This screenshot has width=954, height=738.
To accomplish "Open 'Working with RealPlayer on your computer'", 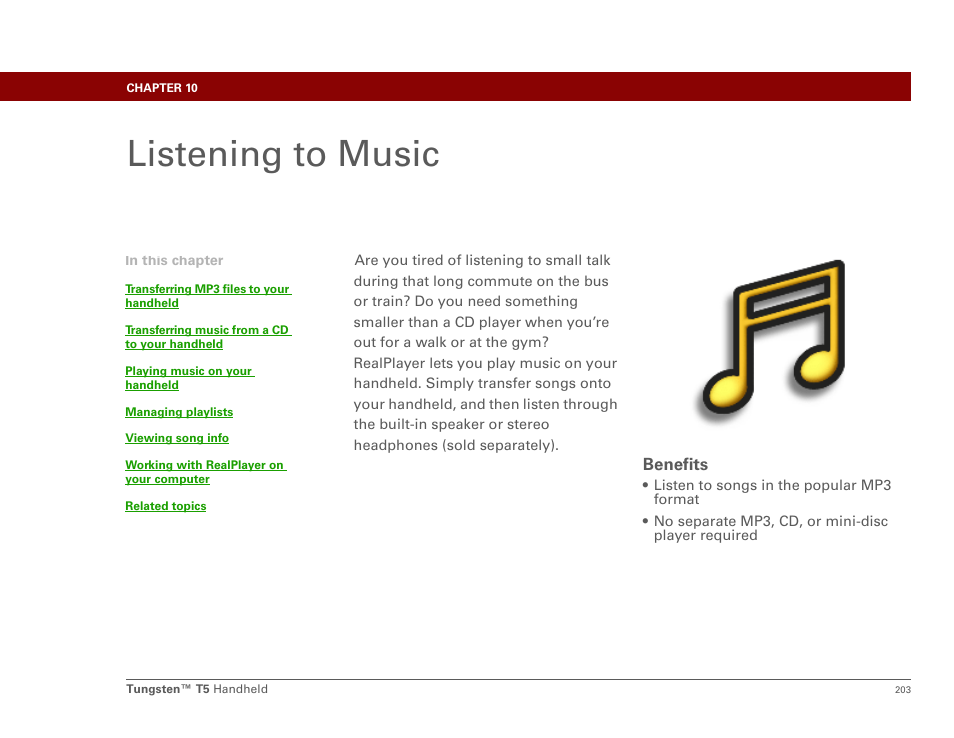I will click(206, 472).
